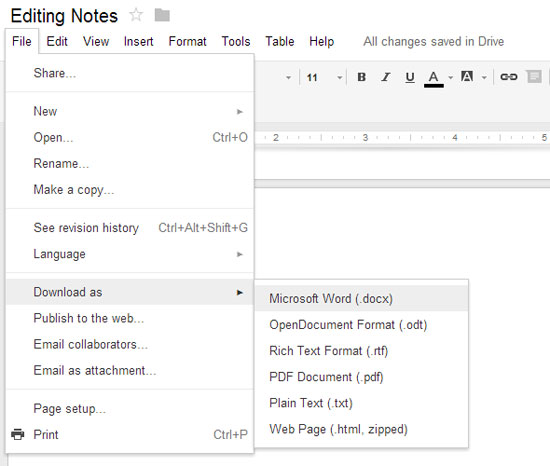Expand the Download as submenu arrow
The width and height of the screenshot is (550, 466).
[240, 292]
